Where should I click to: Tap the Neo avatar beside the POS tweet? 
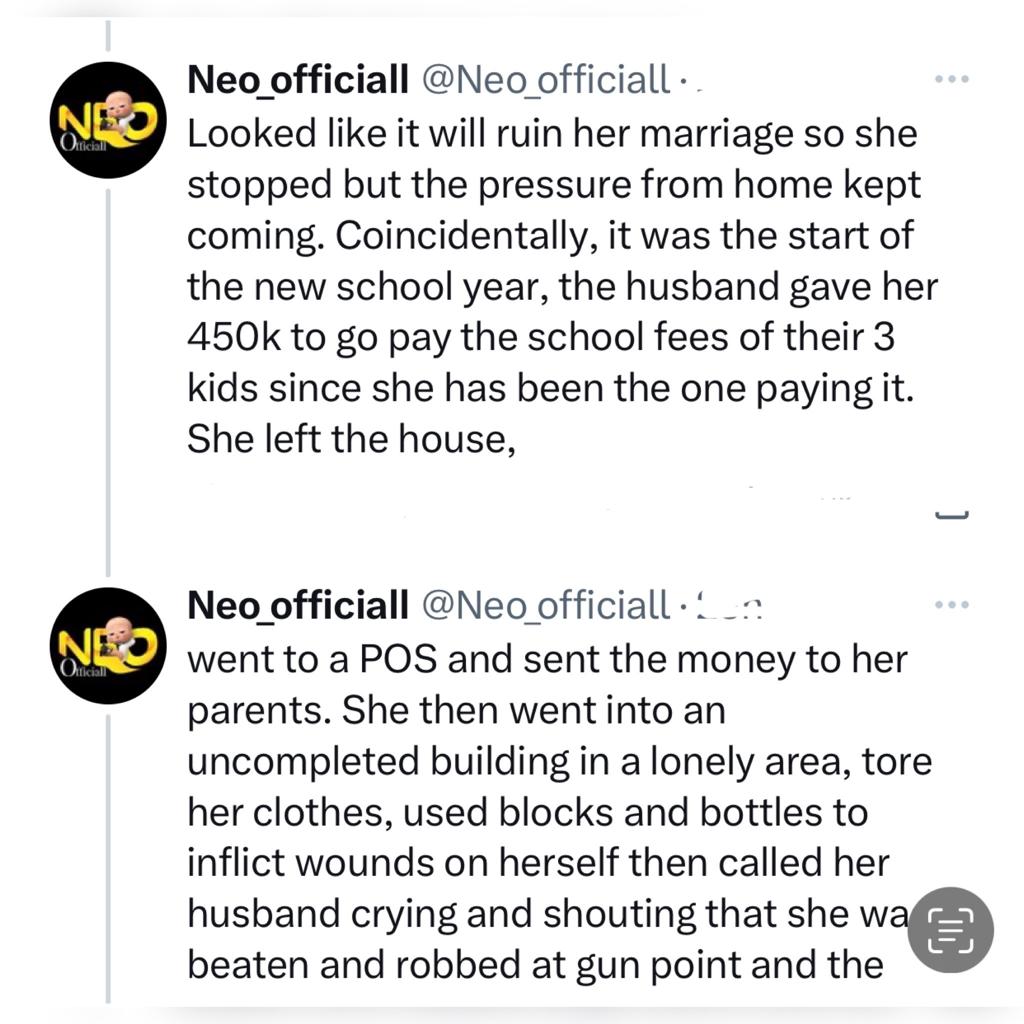pyautogui.click(x=108, y=645)
